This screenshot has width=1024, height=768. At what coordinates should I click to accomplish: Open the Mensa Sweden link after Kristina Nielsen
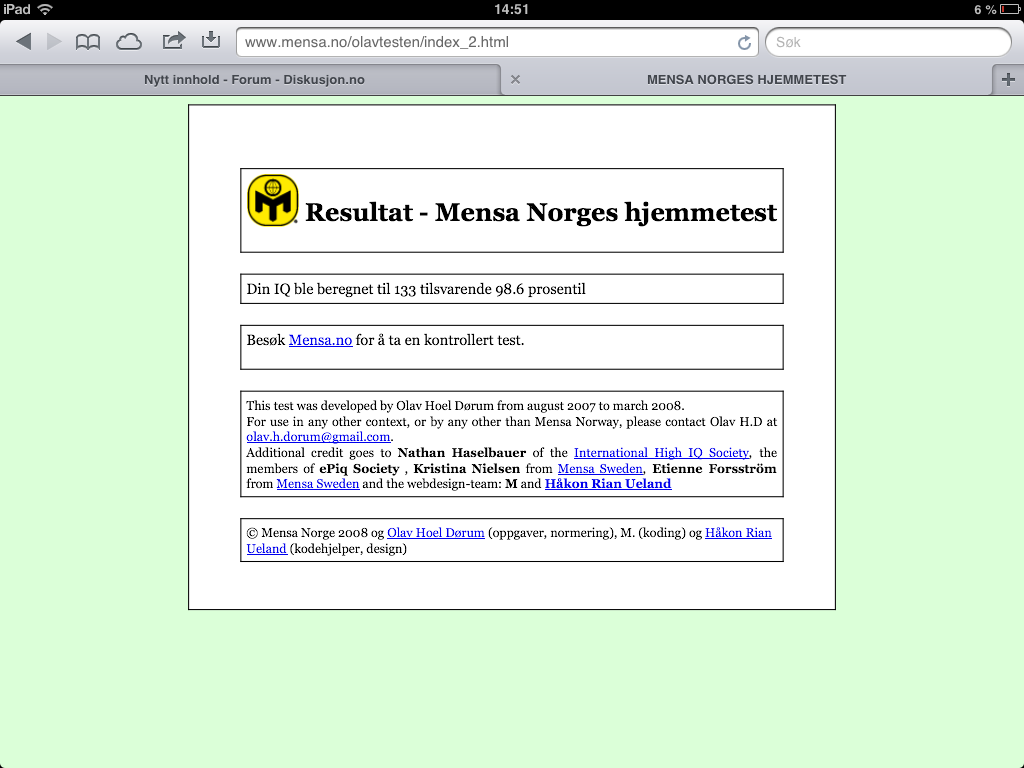(600, 468)
